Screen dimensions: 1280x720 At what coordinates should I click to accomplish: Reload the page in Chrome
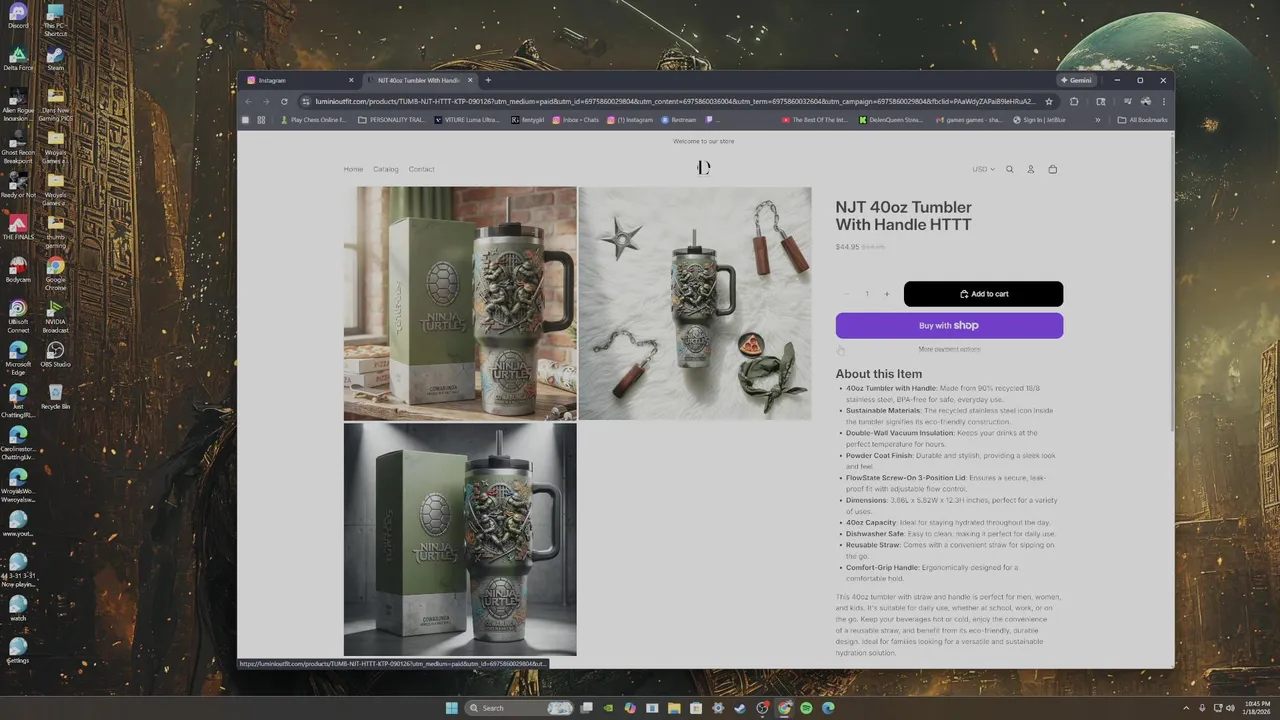(284, 101)
